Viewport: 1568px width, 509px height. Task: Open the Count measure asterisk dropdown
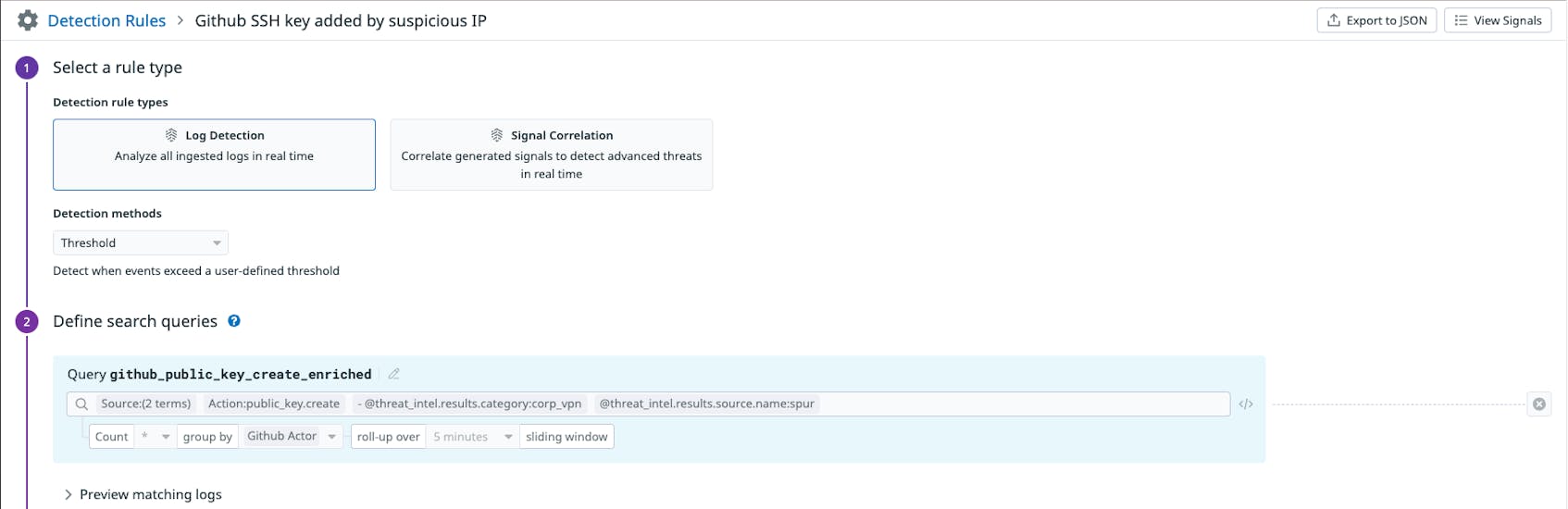pyautogui.click(x=155, y=437)
